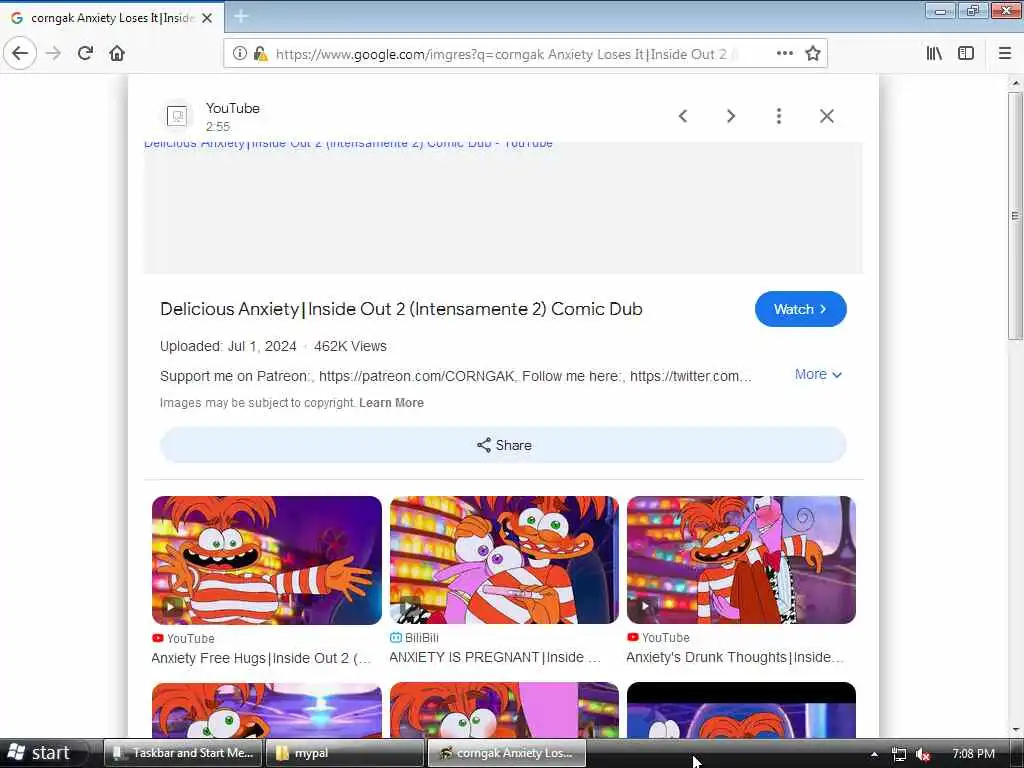
Task: Open the partial thumbnail below Anxiety's Drunk Thoughts
Action: point(741,711)
